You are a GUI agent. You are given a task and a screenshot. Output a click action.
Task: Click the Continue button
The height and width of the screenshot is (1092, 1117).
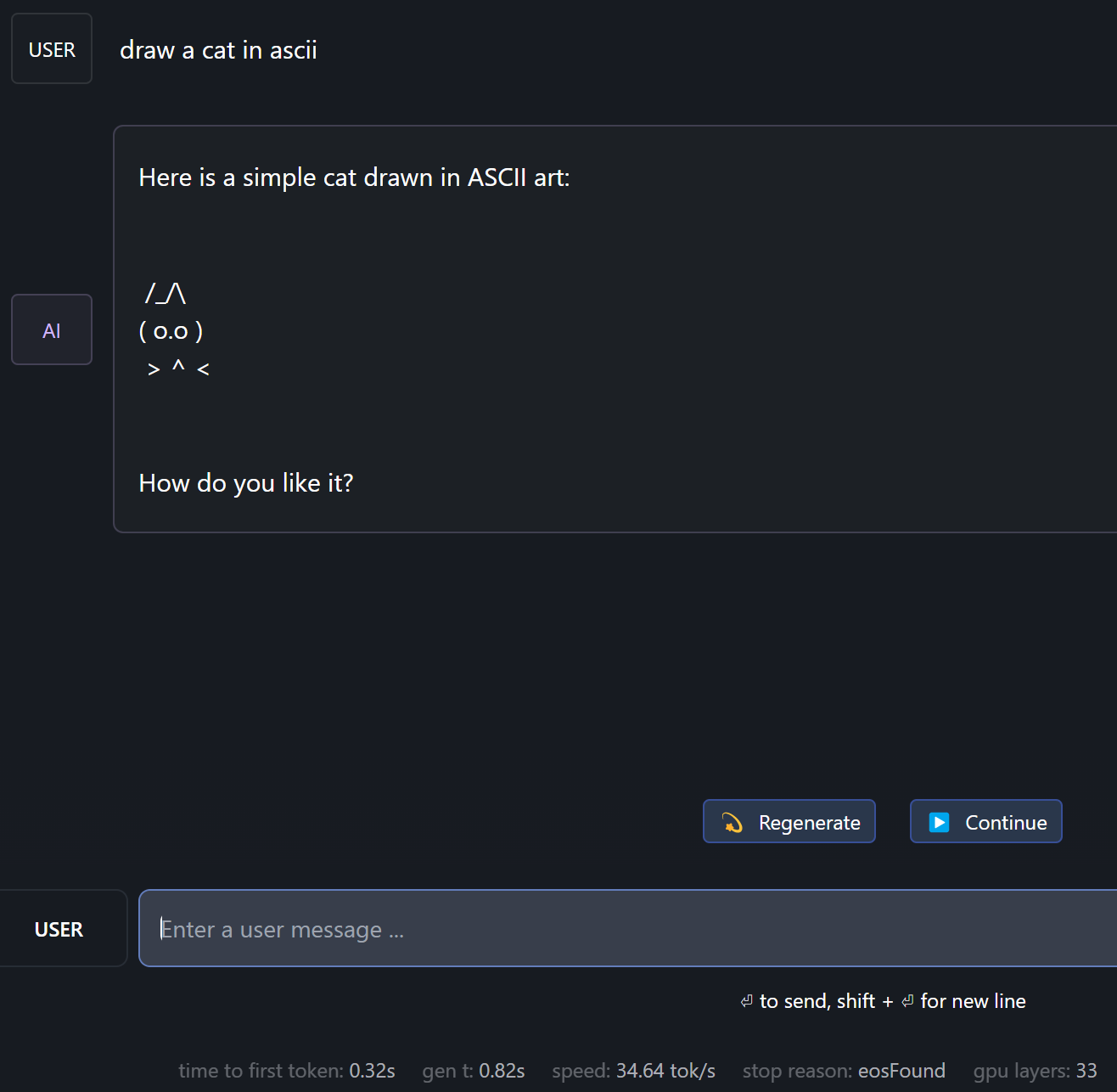pyautogui.click(x=985, y=821)
